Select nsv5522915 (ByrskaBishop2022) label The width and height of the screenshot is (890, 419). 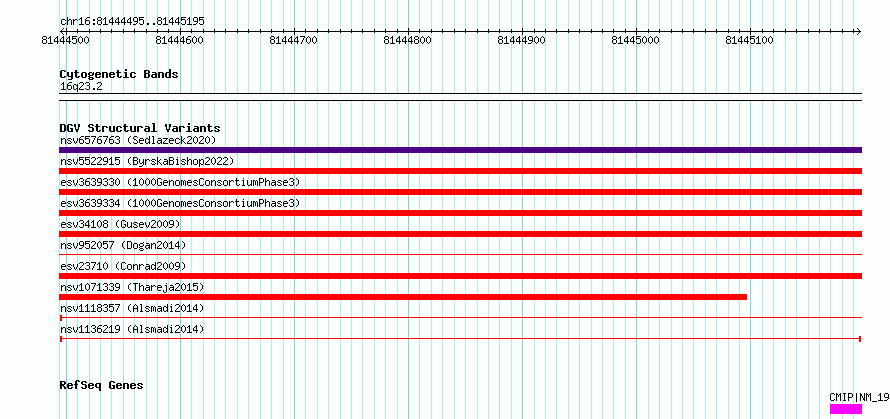[x=147, y=161]
